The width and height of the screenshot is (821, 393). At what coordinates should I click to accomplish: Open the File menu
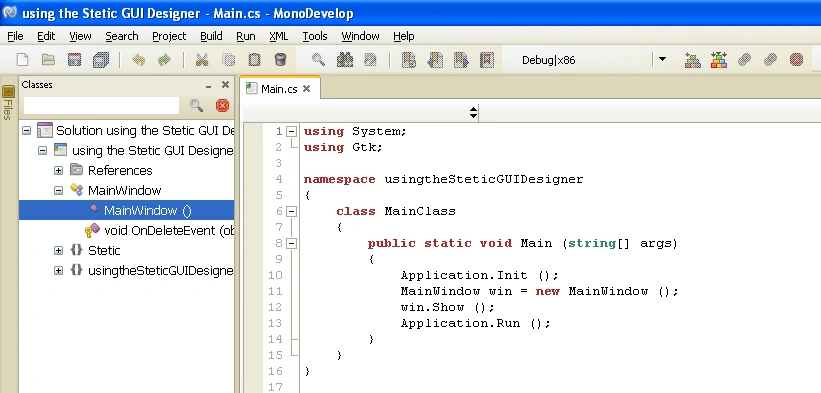15,36
